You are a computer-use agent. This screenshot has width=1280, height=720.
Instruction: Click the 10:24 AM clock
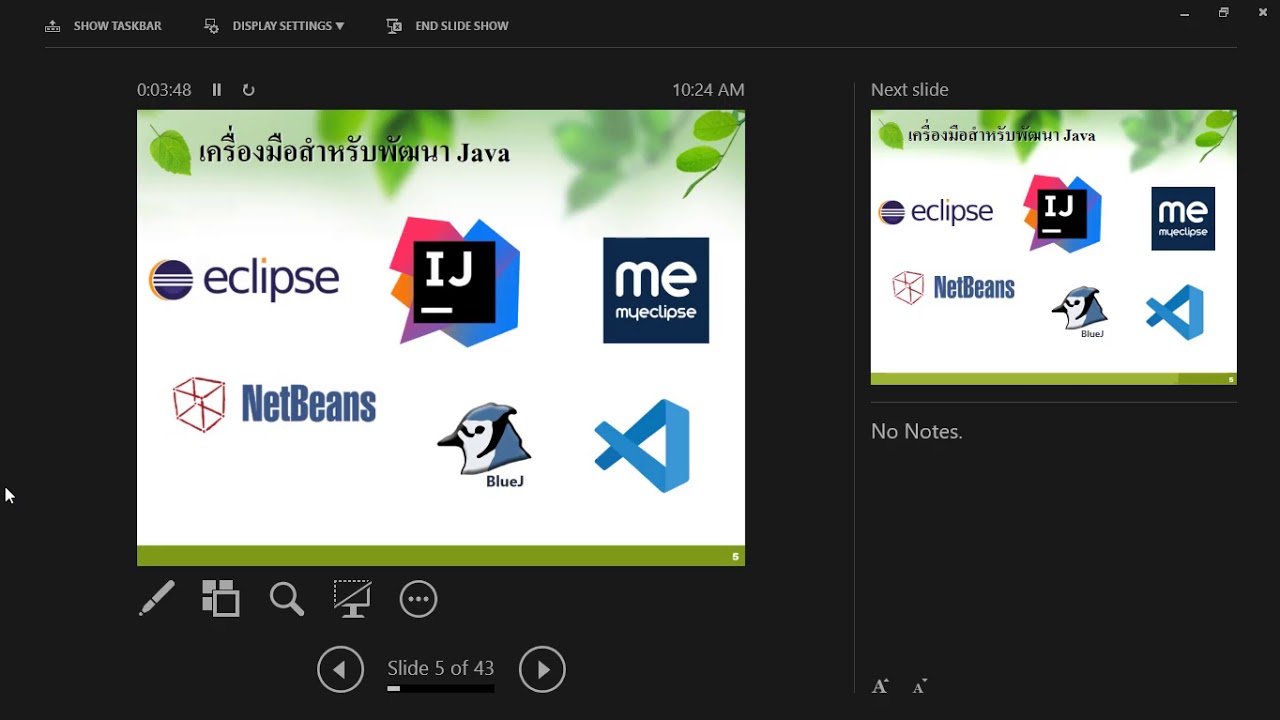(x=708, y=90)
